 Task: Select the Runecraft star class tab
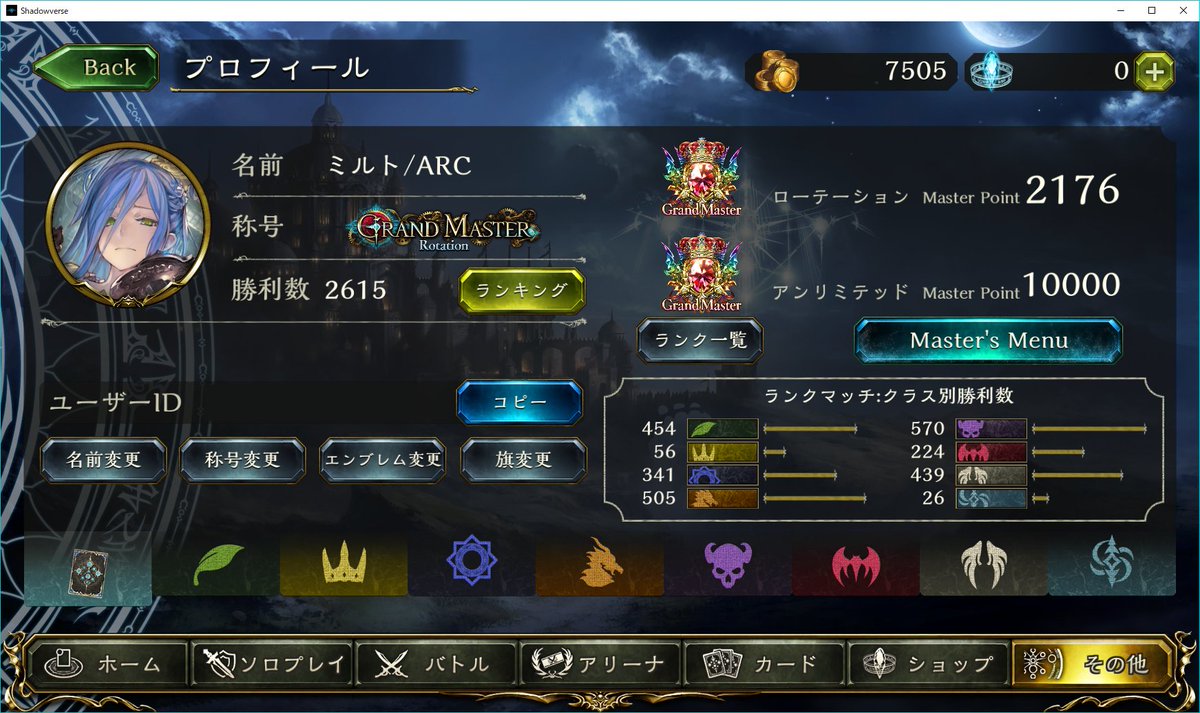pos(472,565)
